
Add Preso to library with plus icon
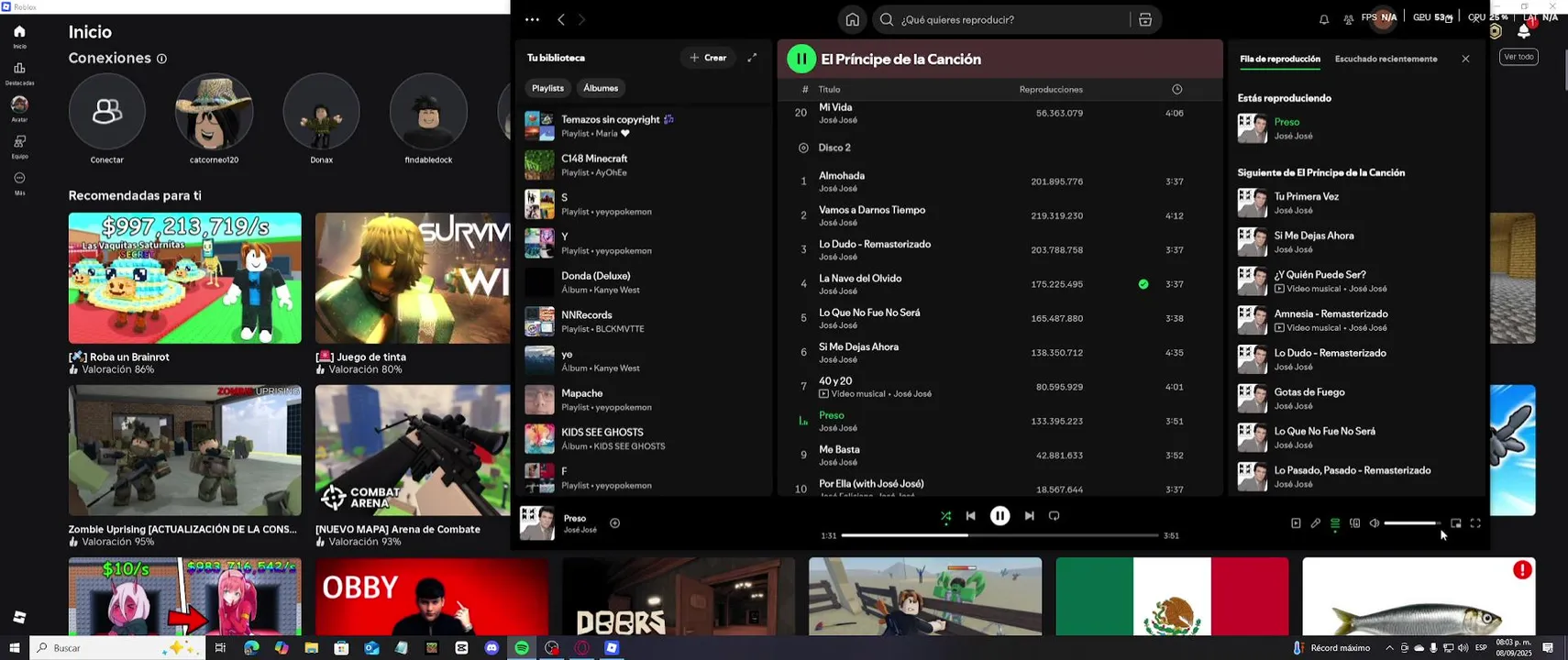[x=615, y=523]
